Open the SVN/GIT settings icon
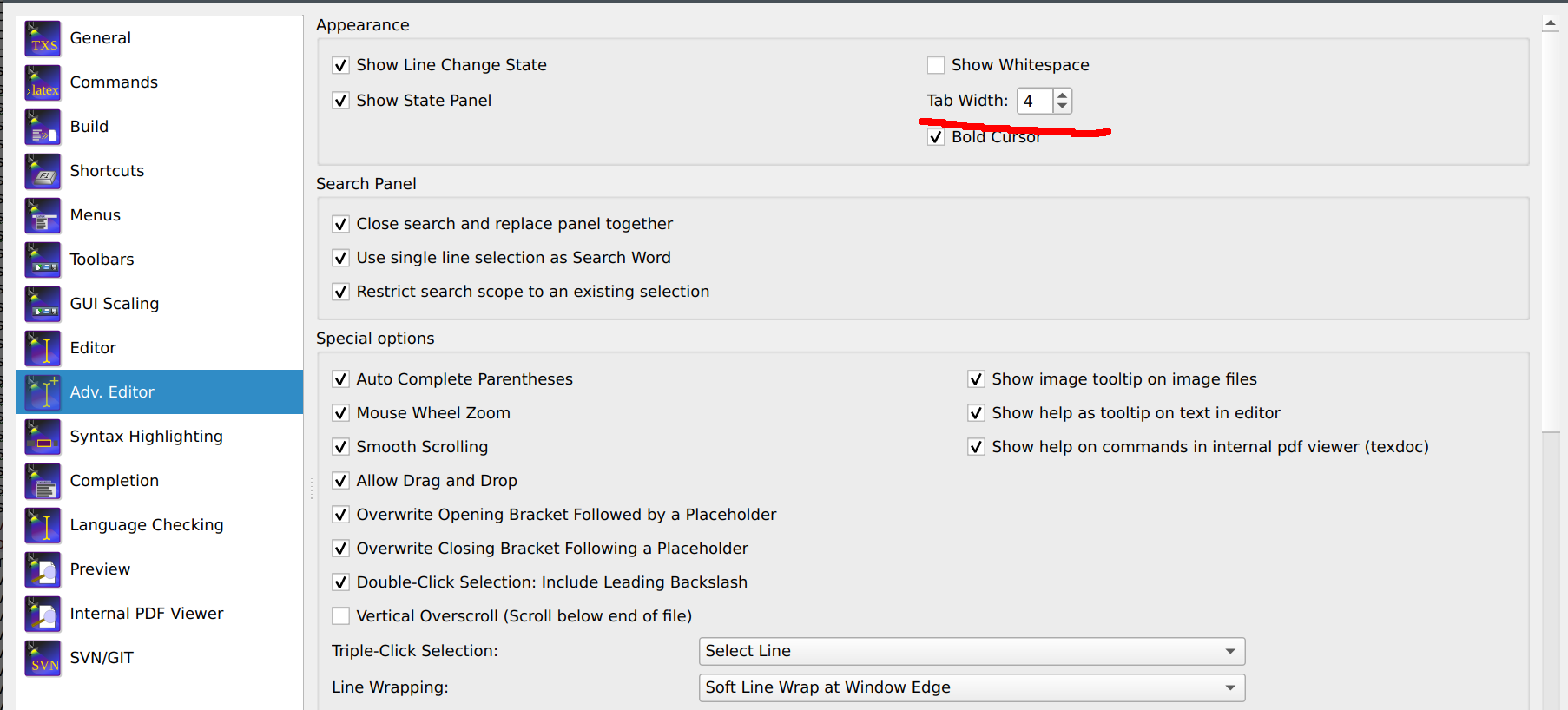Viewport: 1568px width, 710px height. pyautogui.click(x=43, y=658)
